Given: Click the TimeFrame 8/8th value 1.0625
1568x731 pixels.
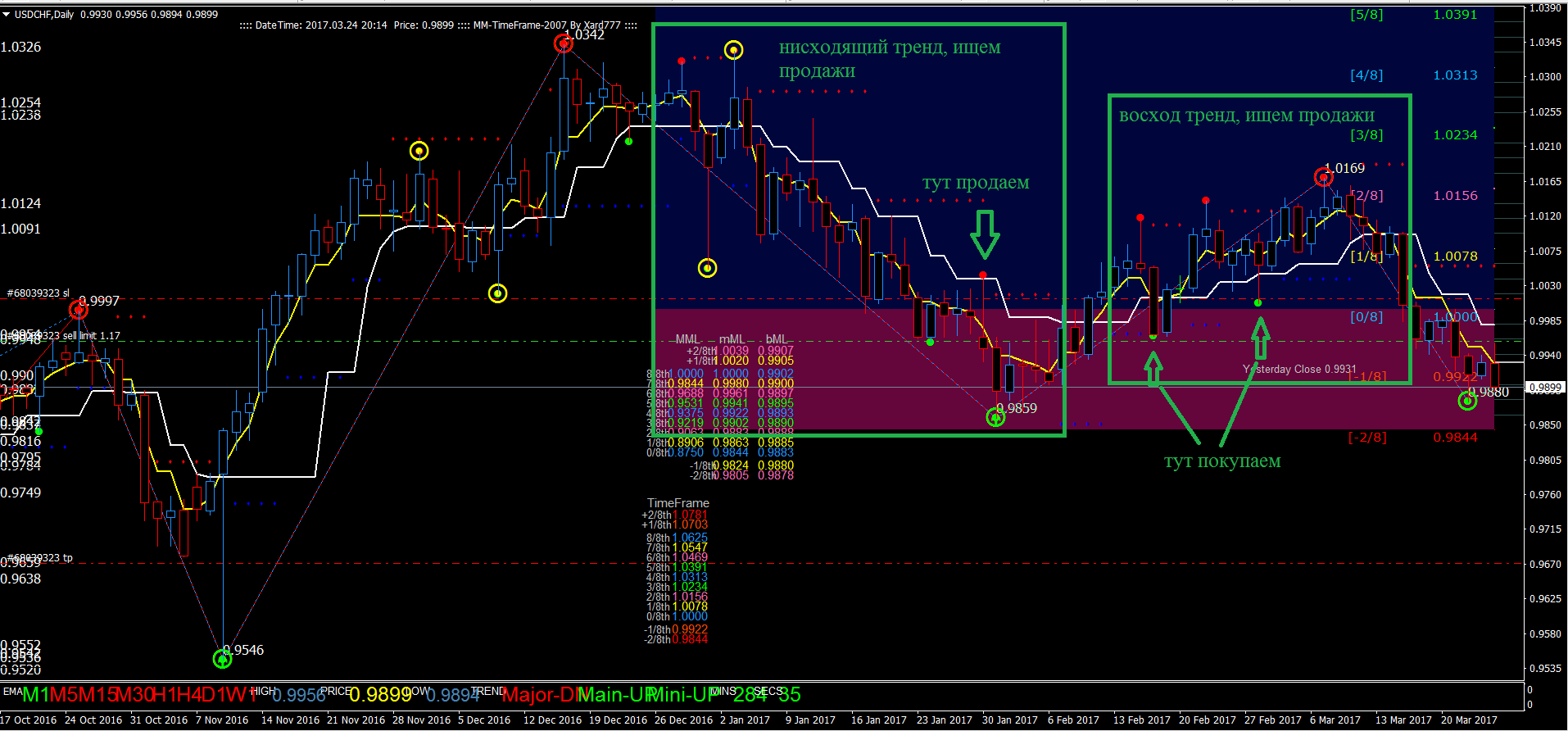Looking at the screenshot, I should pos(690,538).
